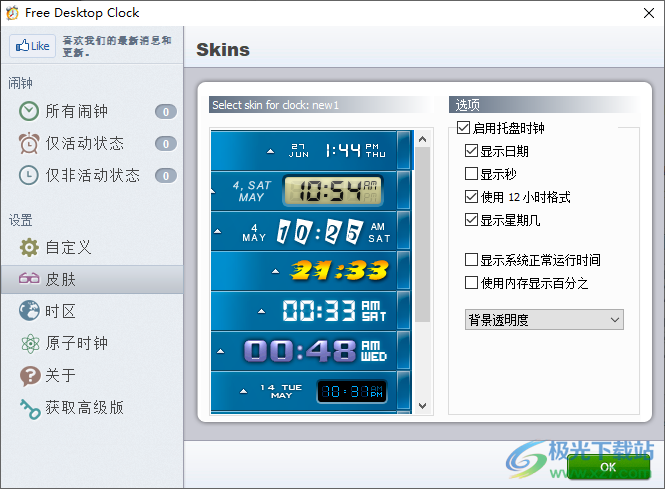Open the 仅非活动状态 alarm list
The image size is (665, 489).
point(92,175)
